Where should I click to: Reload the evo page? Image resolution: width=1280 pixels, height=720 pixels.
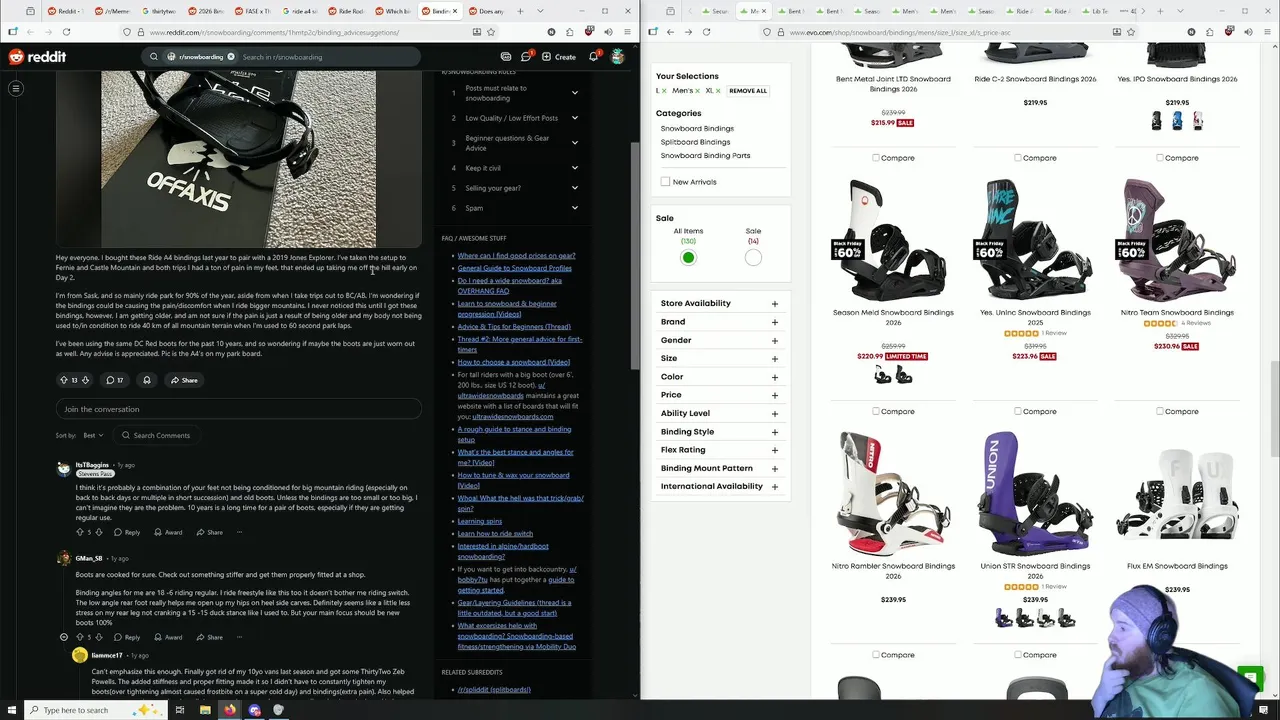pyautogui.click(x=706, y=32)
